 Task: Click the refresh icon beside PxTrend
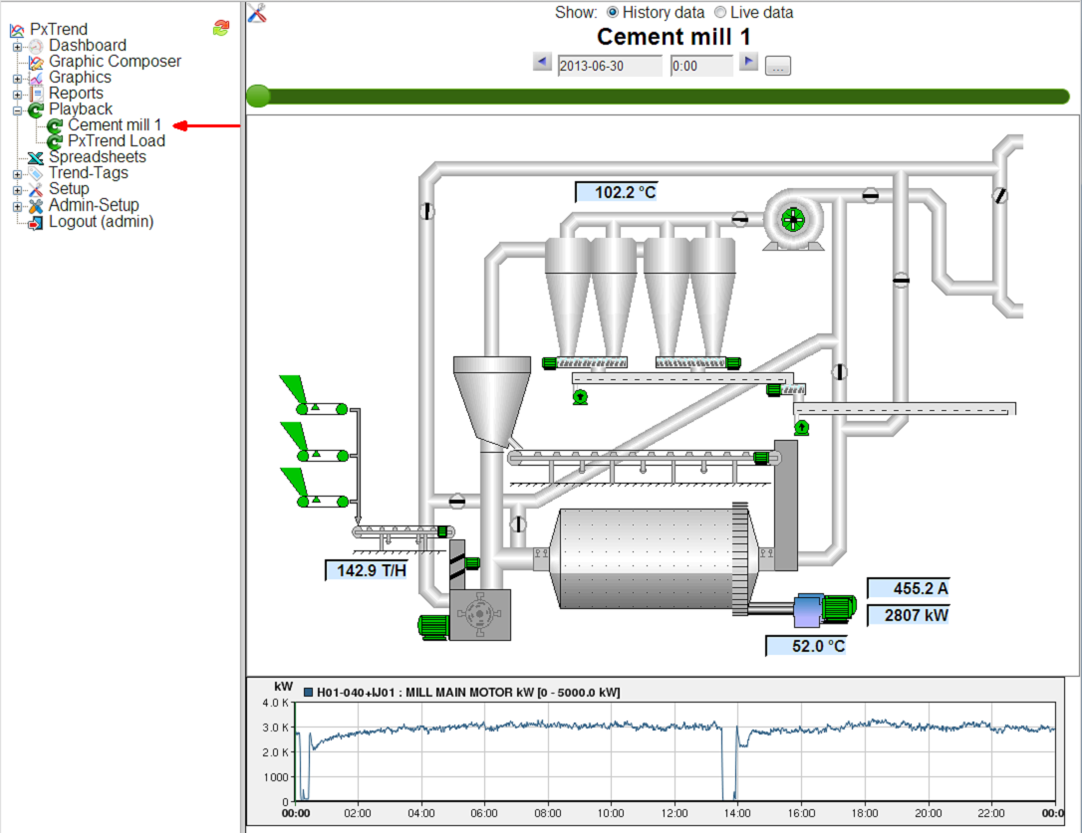221,29
